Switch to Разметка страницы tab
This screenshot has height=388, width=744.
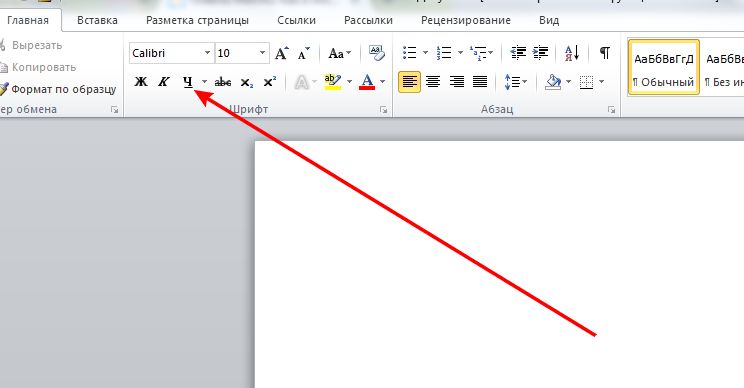(197, 20)
